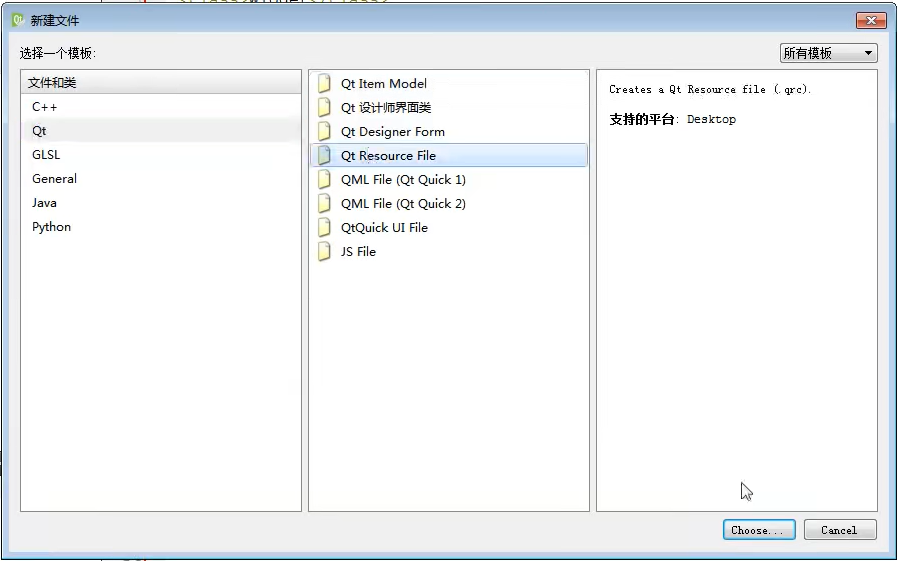Select the QtQuick UI File label
This screenshot has width=898, height=561.
pos(384,228)
